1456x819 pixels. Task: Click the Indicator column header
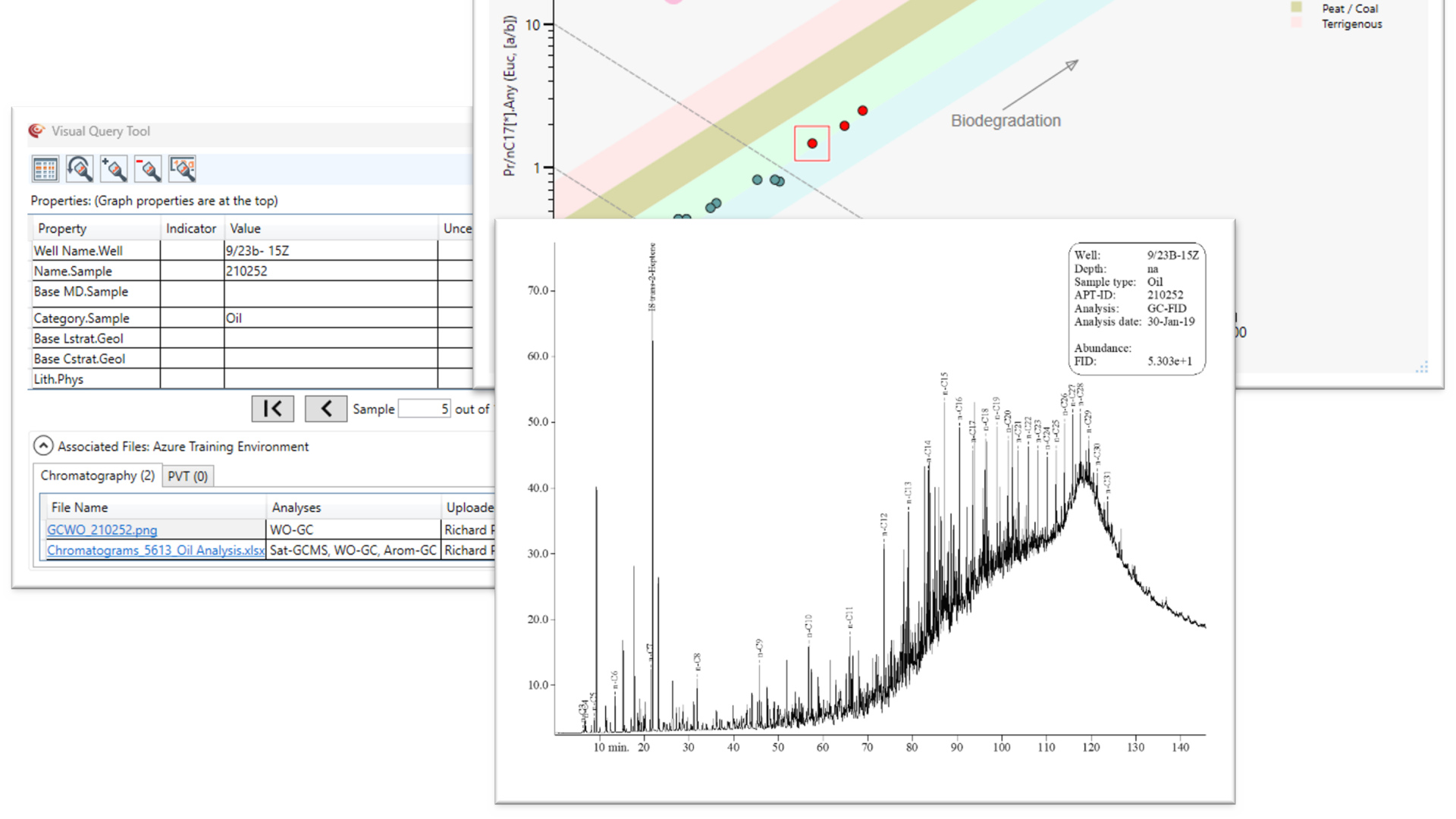click(x=192, y=228)
